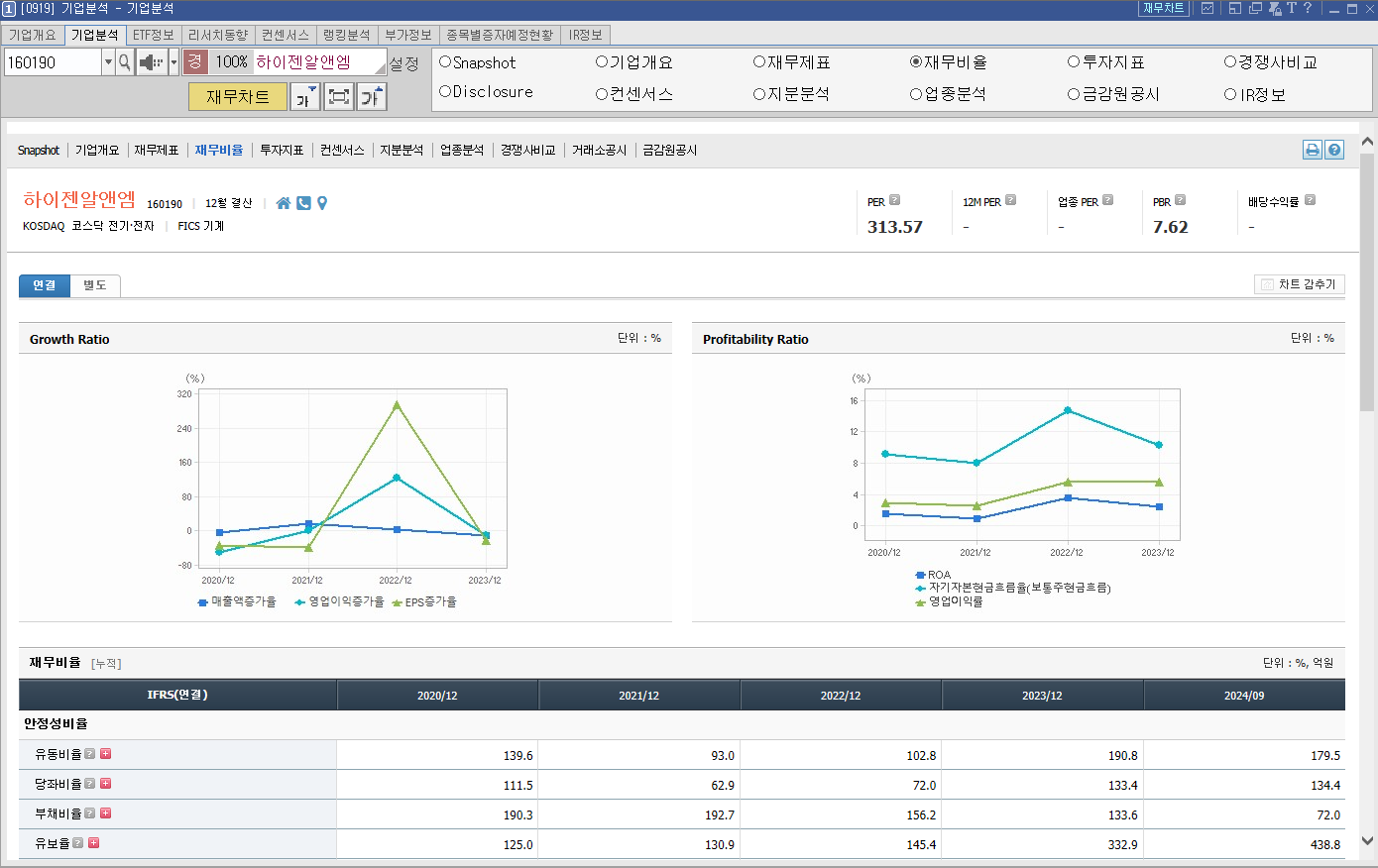Open the 거래소공시 page link
1378x868 pixels.
coord(599,151)
